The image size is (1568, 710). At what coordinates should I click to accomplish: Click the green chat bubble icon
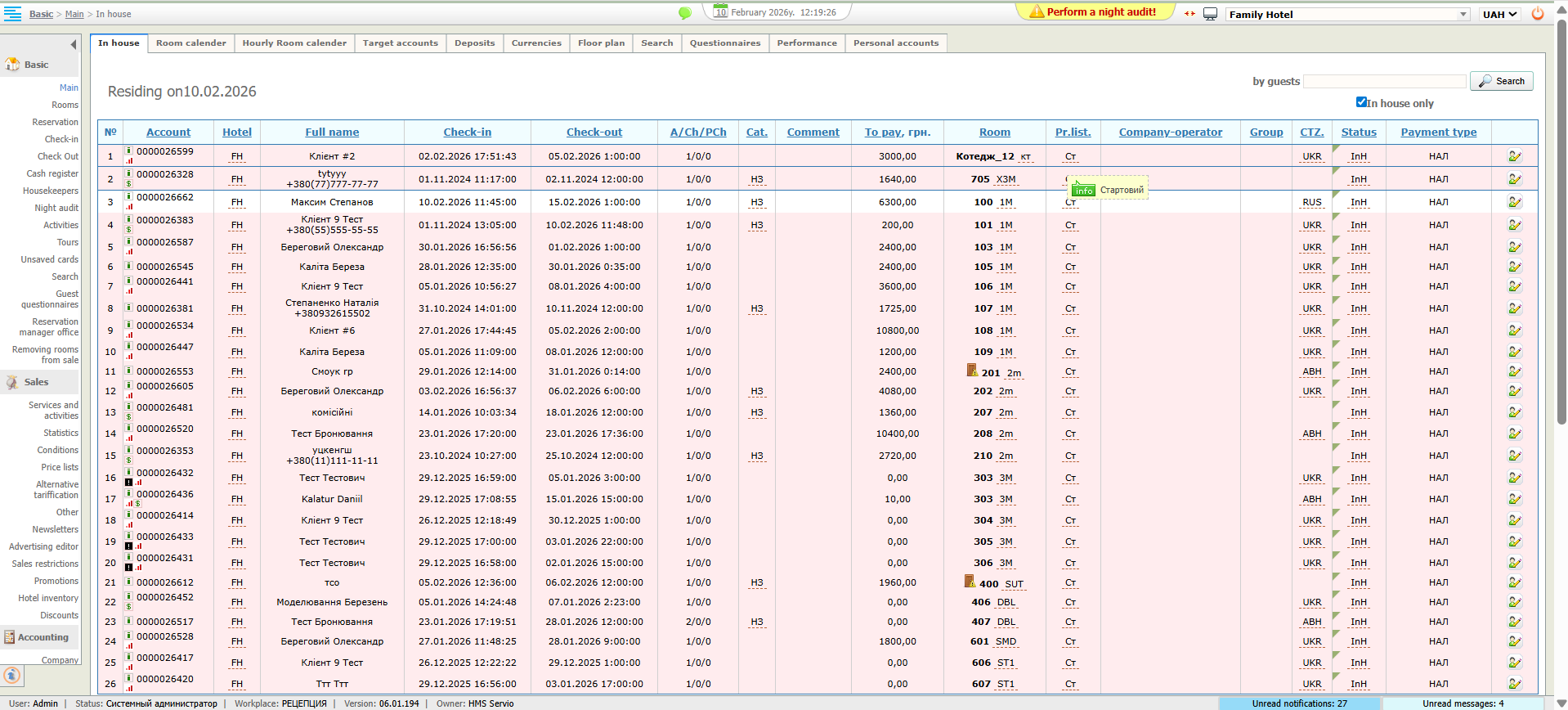[x=685, y=13]
